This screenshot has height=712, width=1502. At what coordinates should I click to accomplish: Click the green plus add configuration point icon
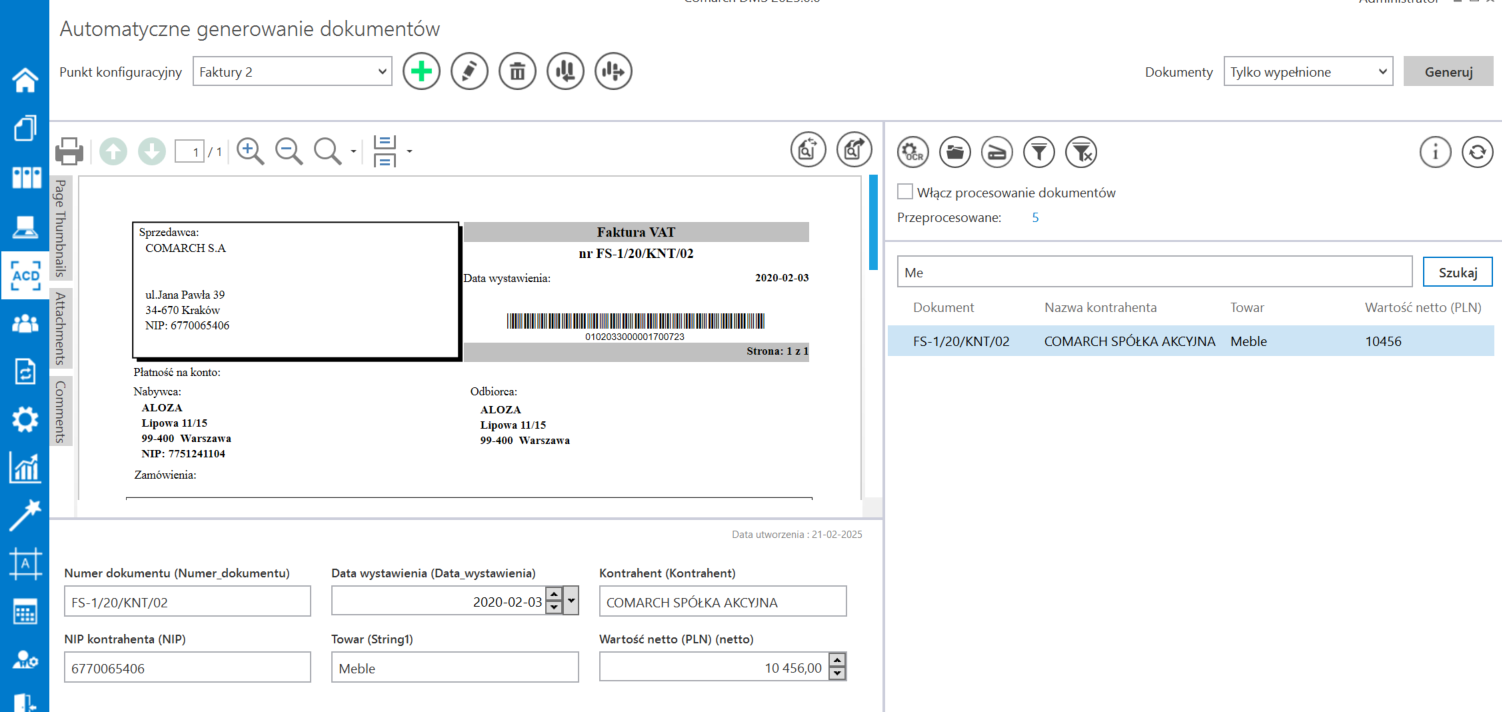tap(421, 72)
